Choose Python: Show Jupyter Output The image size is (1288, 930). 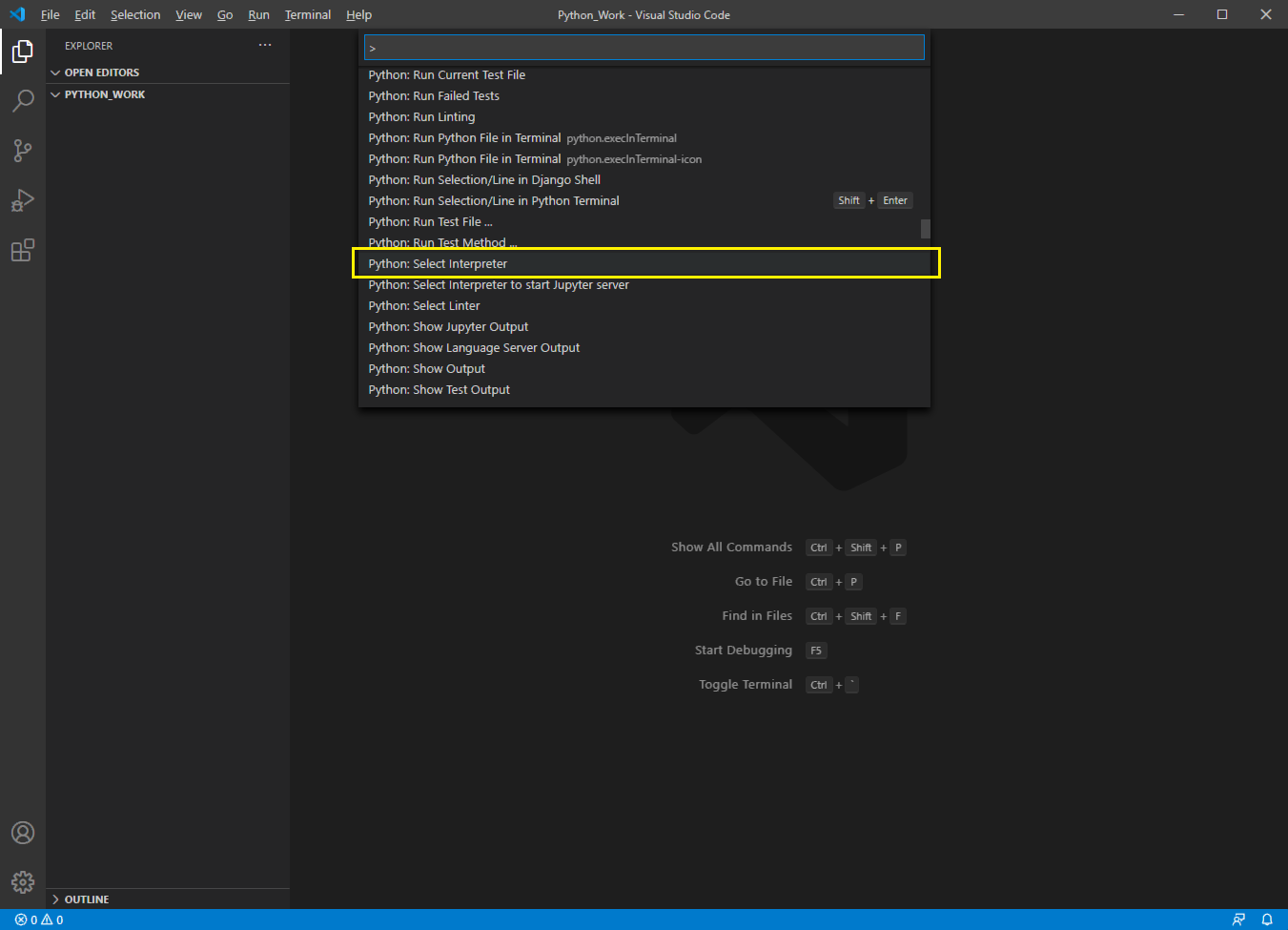[x=644, y=326]
